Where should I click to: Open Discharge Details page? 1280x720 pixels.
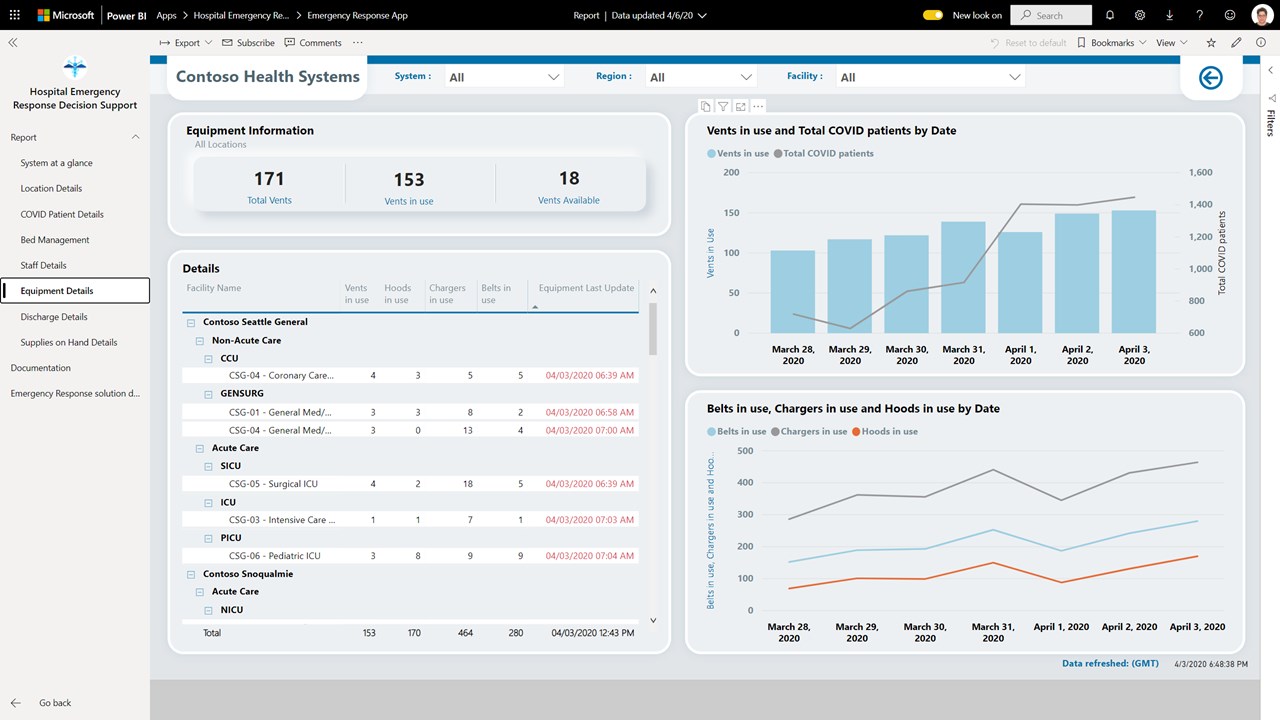click(54, 317)
